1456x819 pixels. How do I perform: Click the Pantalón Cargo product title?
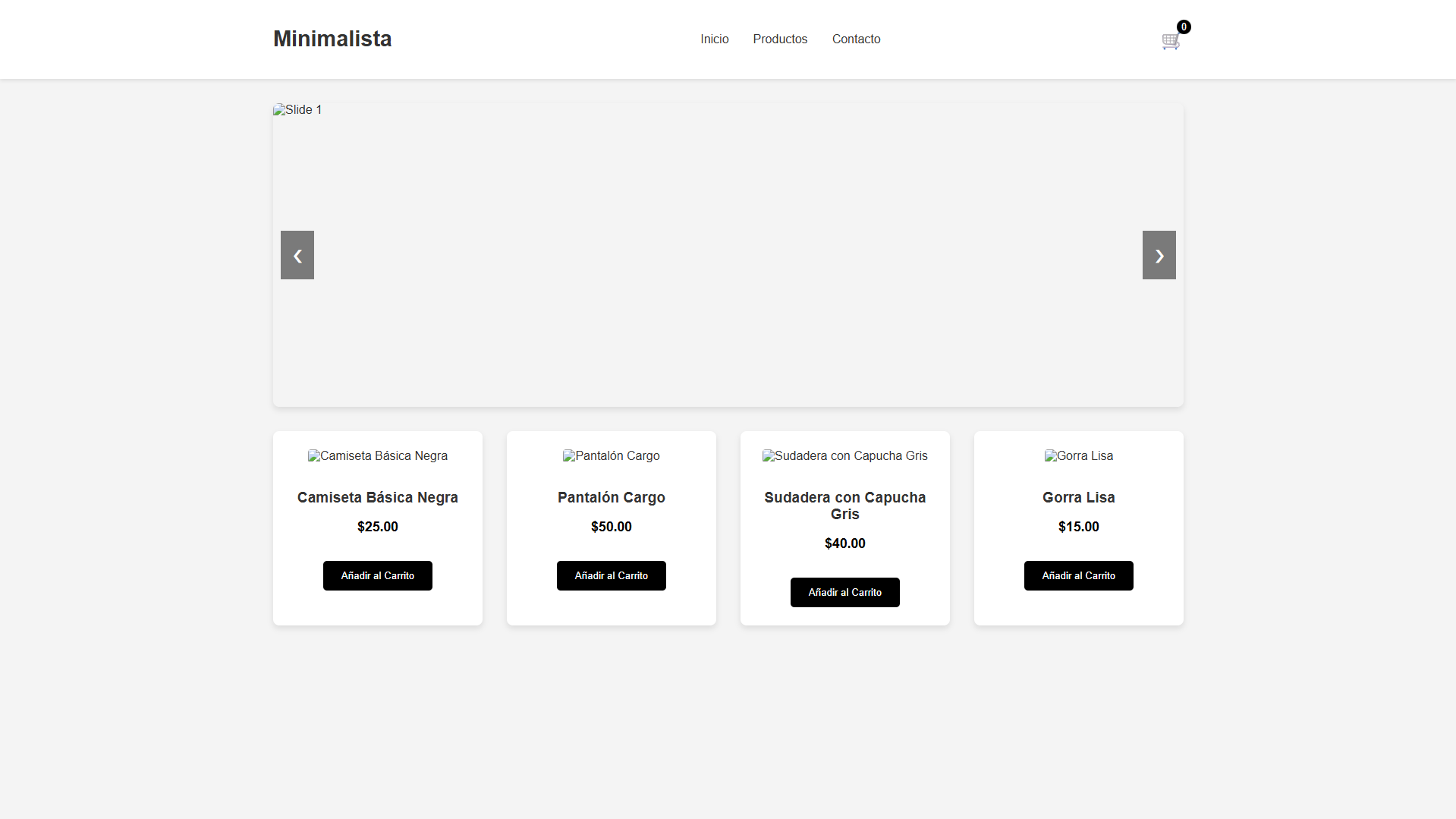pyautogui.click(x=612, y=497)
